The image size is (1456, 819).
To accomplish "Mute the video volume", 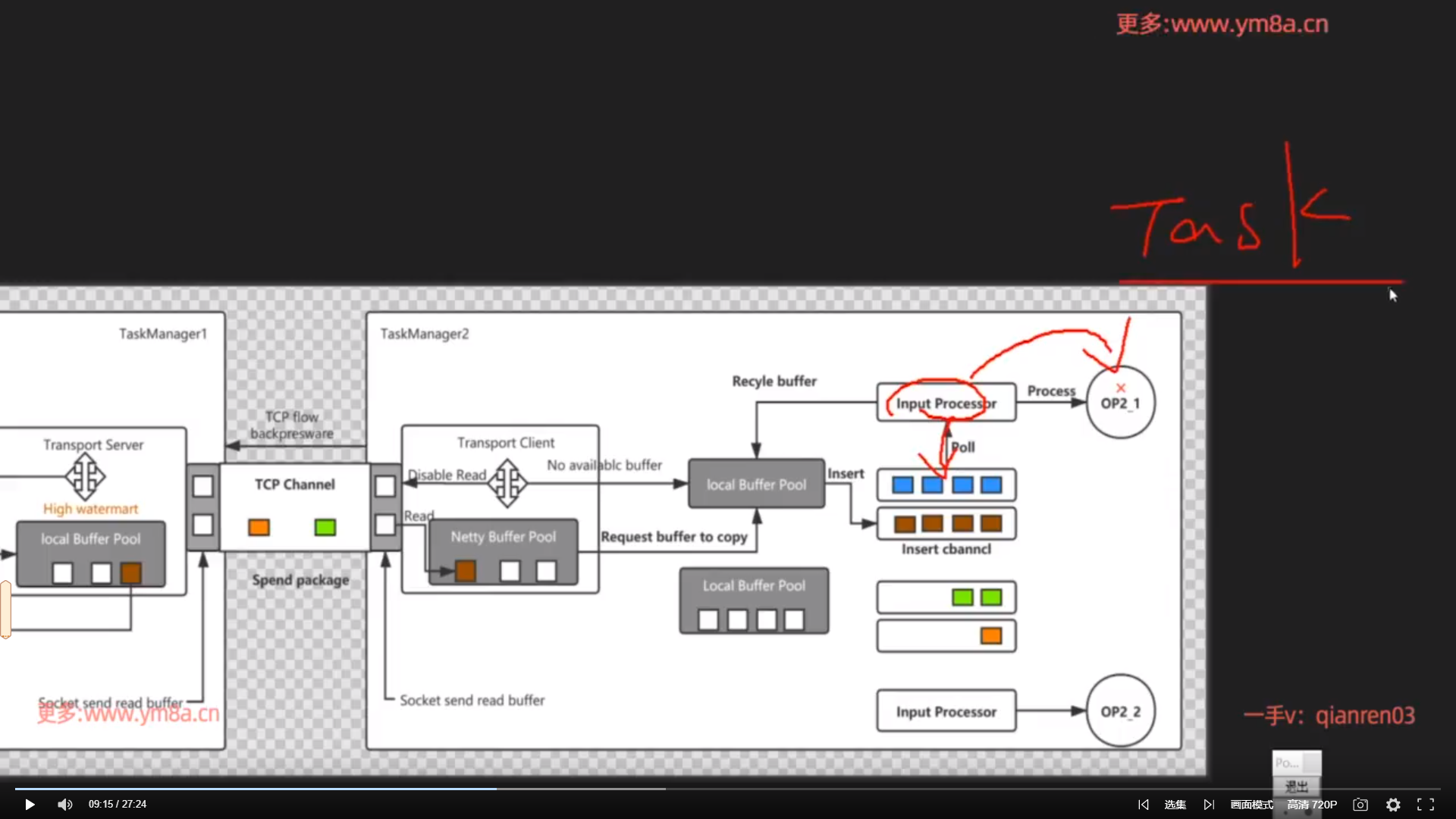I will 65,805.
